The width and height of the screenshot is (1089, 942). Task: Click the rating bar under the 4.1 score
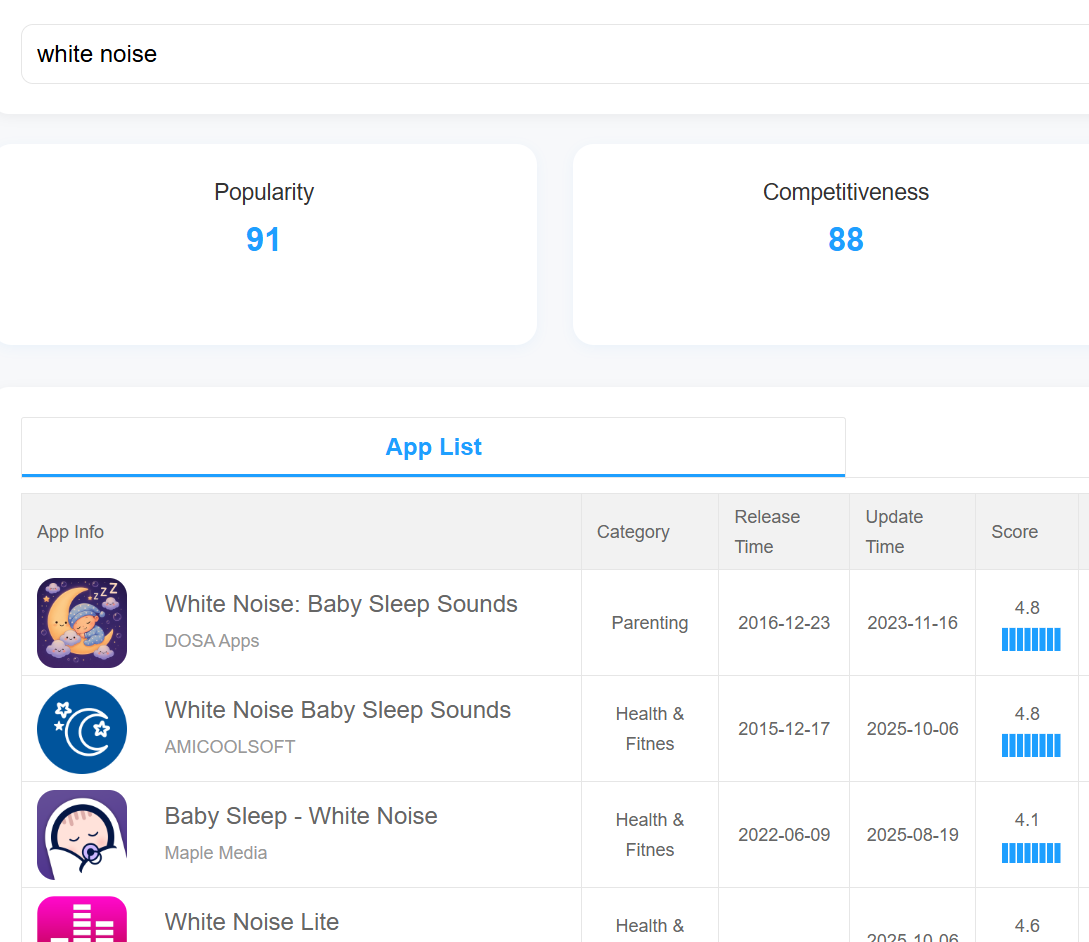tap(1030, 853)
